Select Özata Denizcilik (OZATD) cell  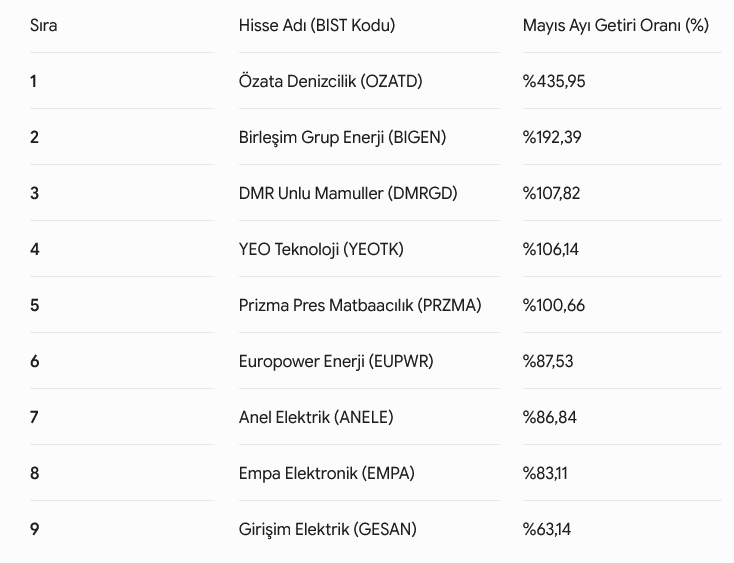pyautogui.click(x=330, y=81)
